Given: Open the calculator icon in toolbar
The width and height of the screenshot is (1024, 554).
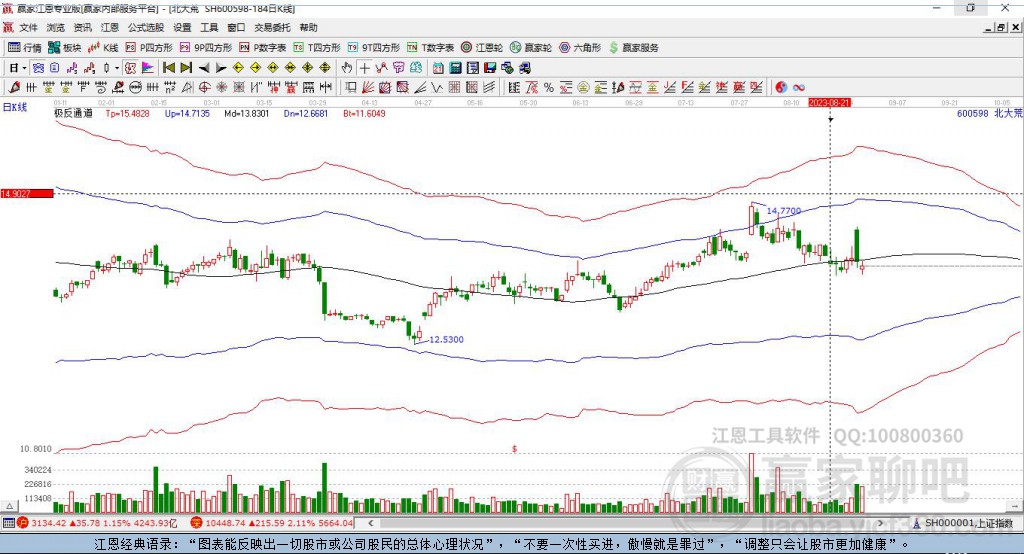Looking at the screenshot, I should click(x=455, y=68).
